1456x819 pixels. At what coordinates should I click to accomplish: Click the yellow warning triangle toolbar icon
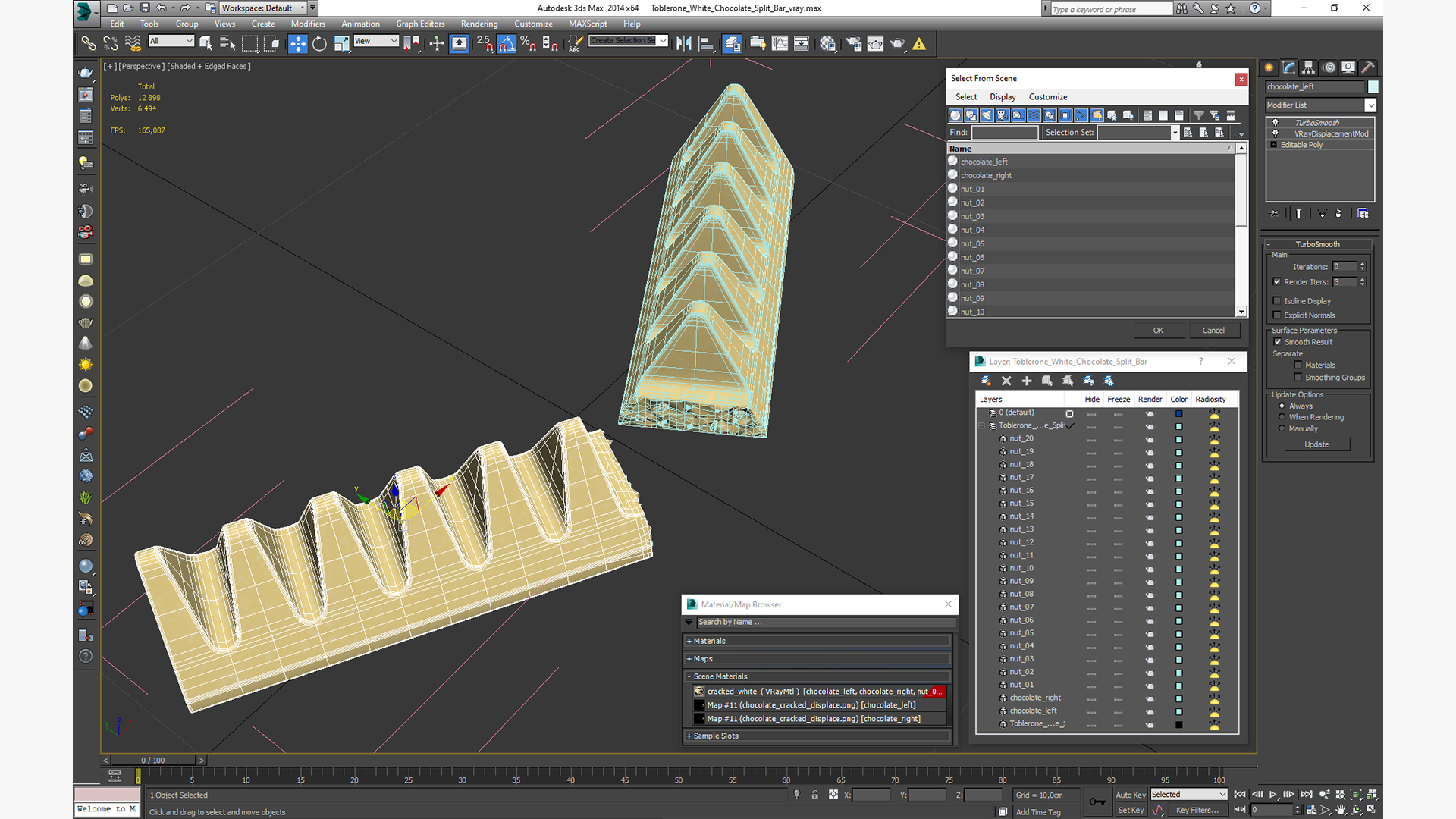[919, 44]
